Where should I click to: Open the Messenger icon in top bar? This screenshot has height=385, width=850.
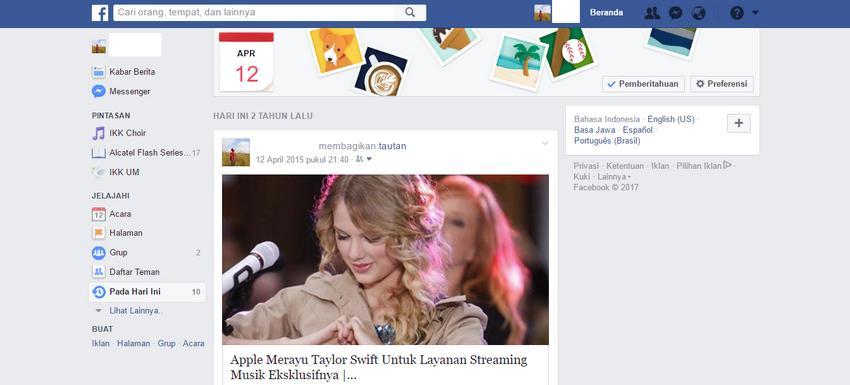point(675,13)
